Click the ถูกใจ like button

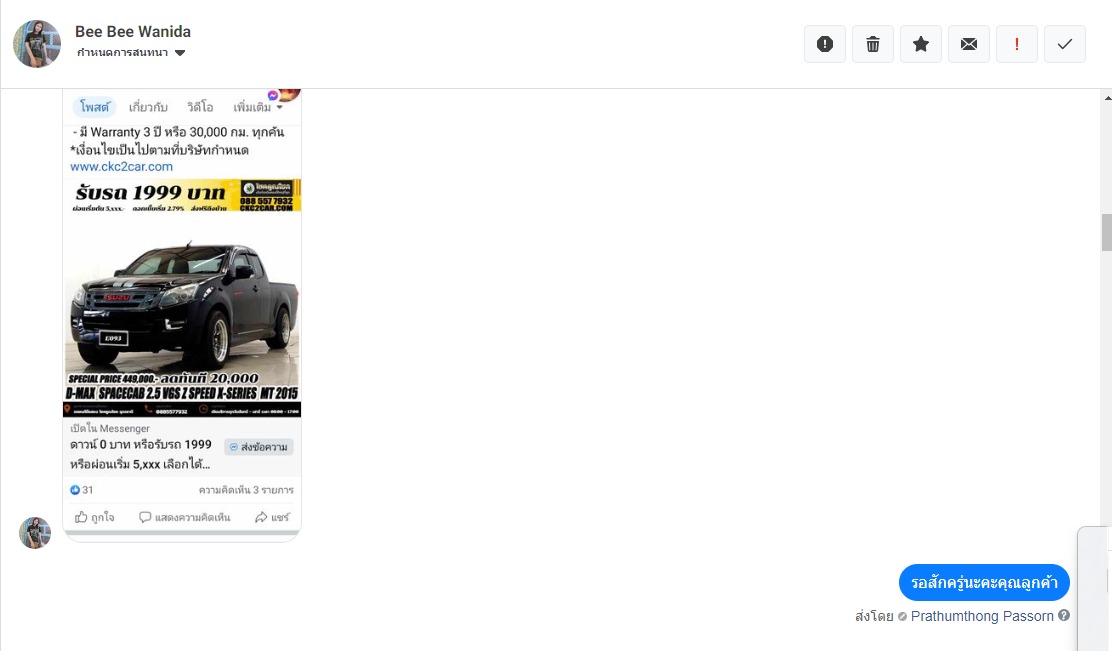tap(94, 517)
